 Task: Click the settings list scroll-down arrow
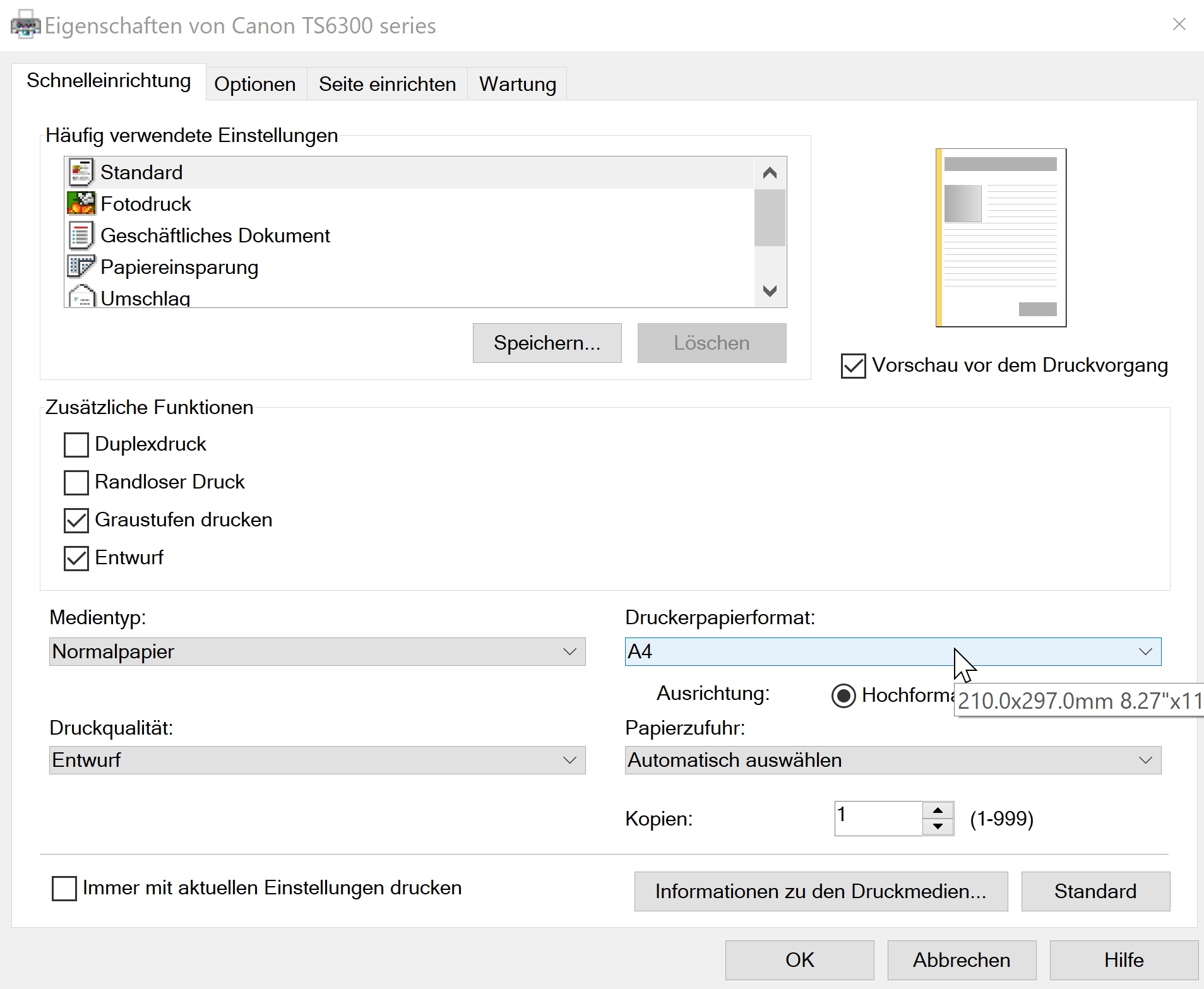[770, 291]
